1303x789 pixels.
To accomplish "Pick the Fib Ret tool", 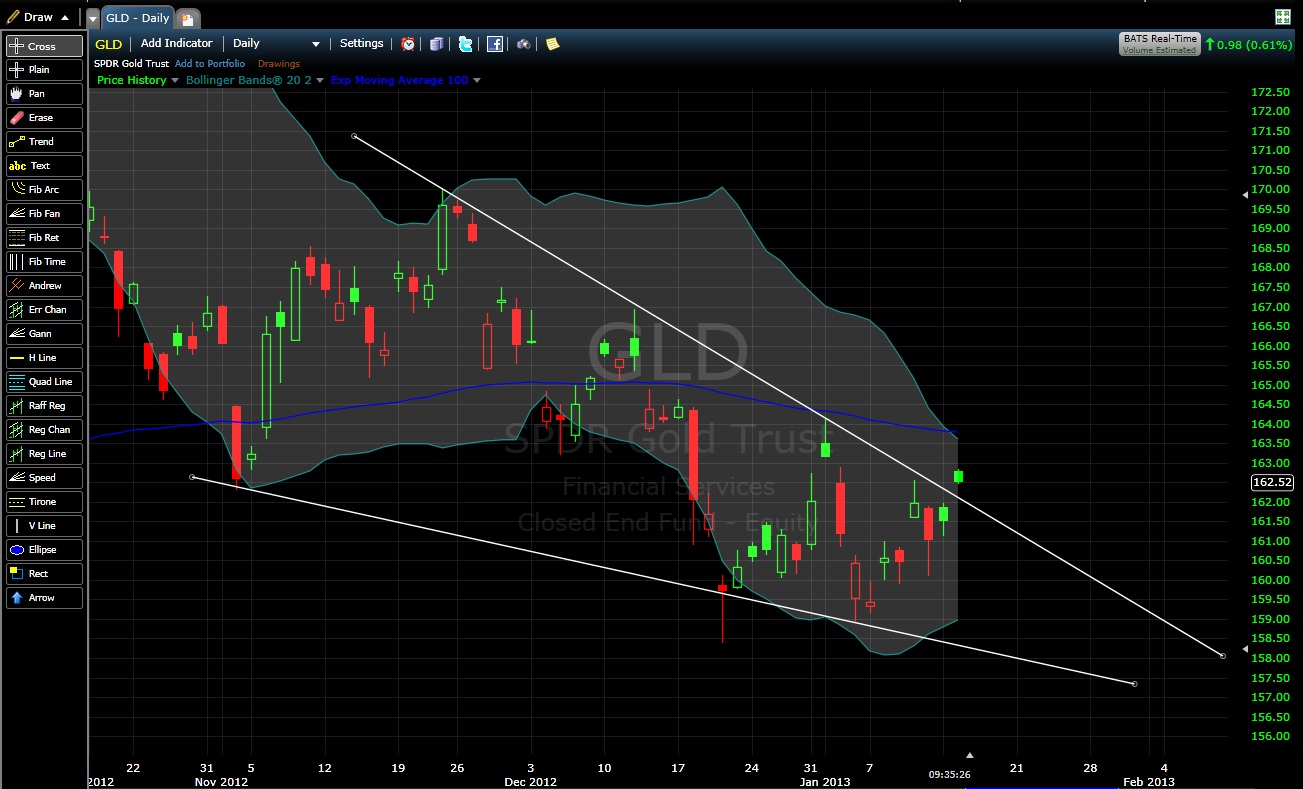I will coord(43,238).
